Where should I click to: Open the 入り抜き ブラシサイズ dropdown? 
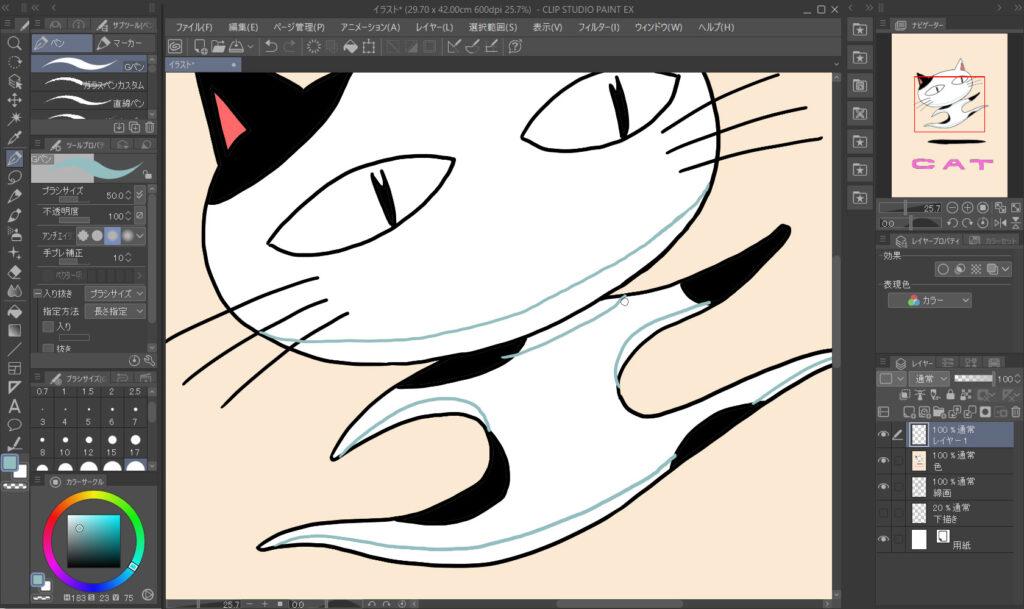tap(113, 294)
